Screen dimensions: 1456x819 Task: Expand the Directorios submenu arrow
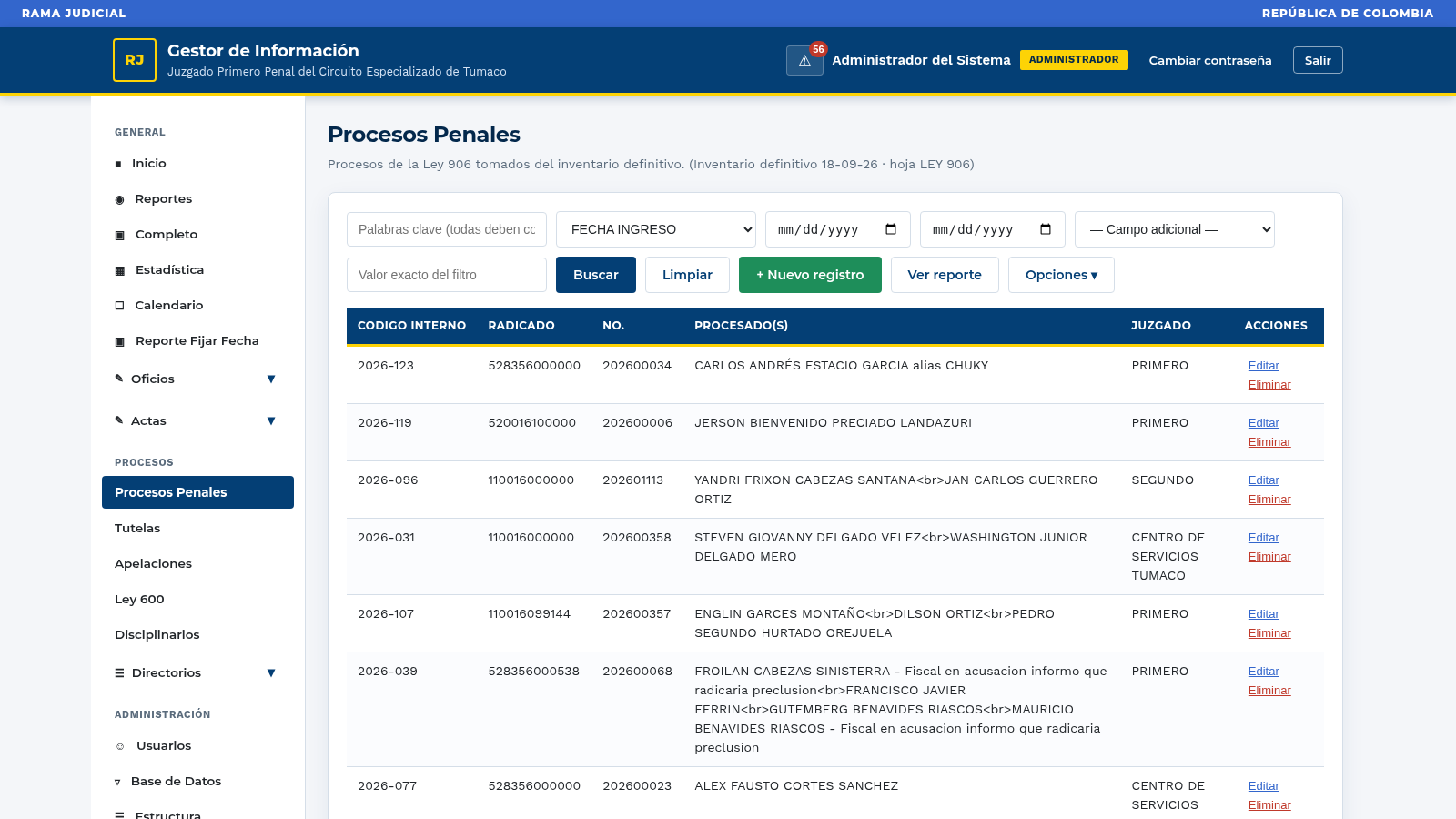pyautogui.click(x=271, y=673)
